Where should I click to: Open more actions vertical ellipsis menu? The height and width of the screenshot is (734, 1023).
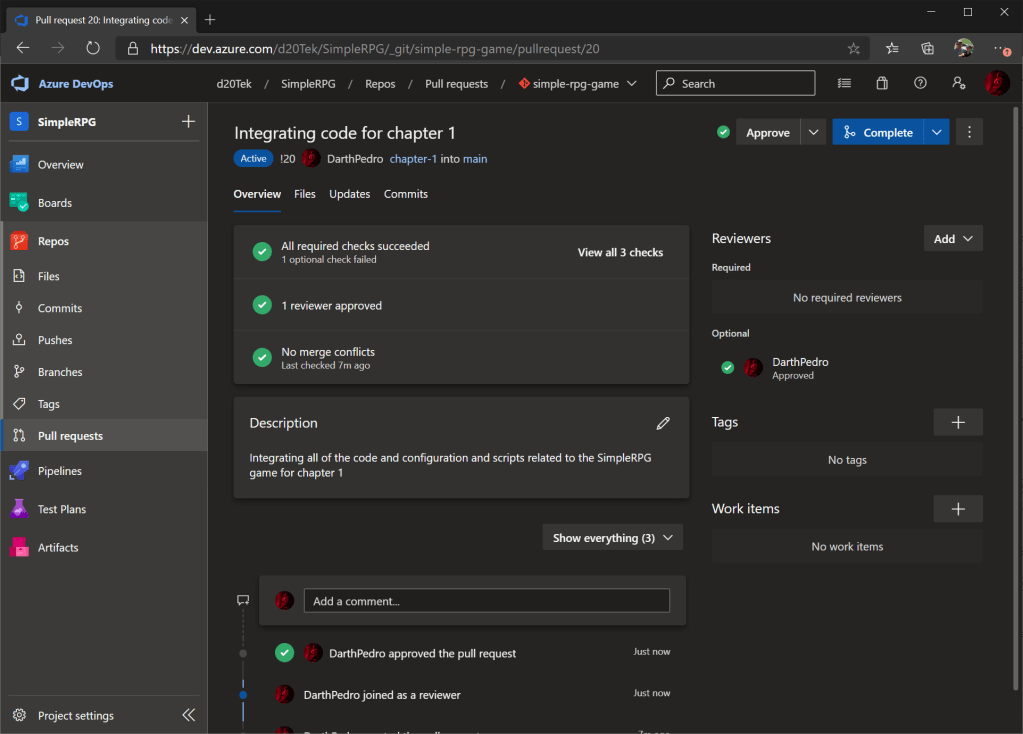969,132
